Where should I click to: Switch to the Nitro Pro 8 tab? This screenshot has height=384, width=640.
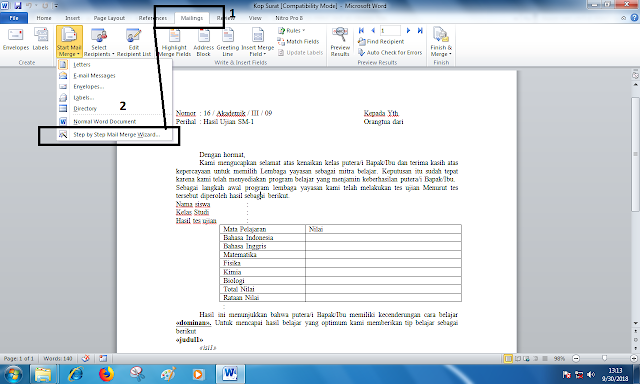[x=289, y=18]
